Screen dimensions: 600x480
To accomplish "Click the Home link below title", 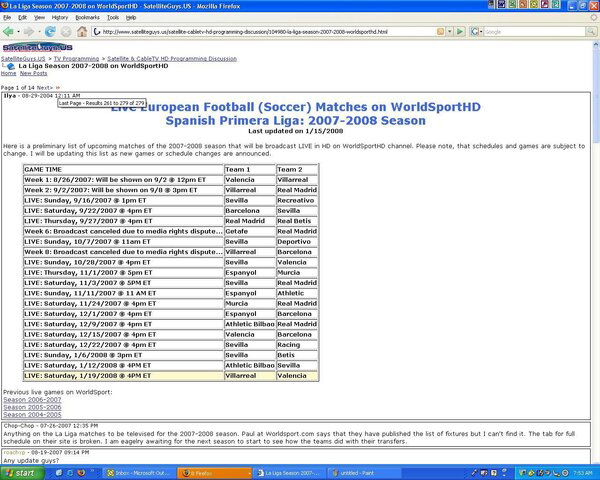I will point(8,73).
